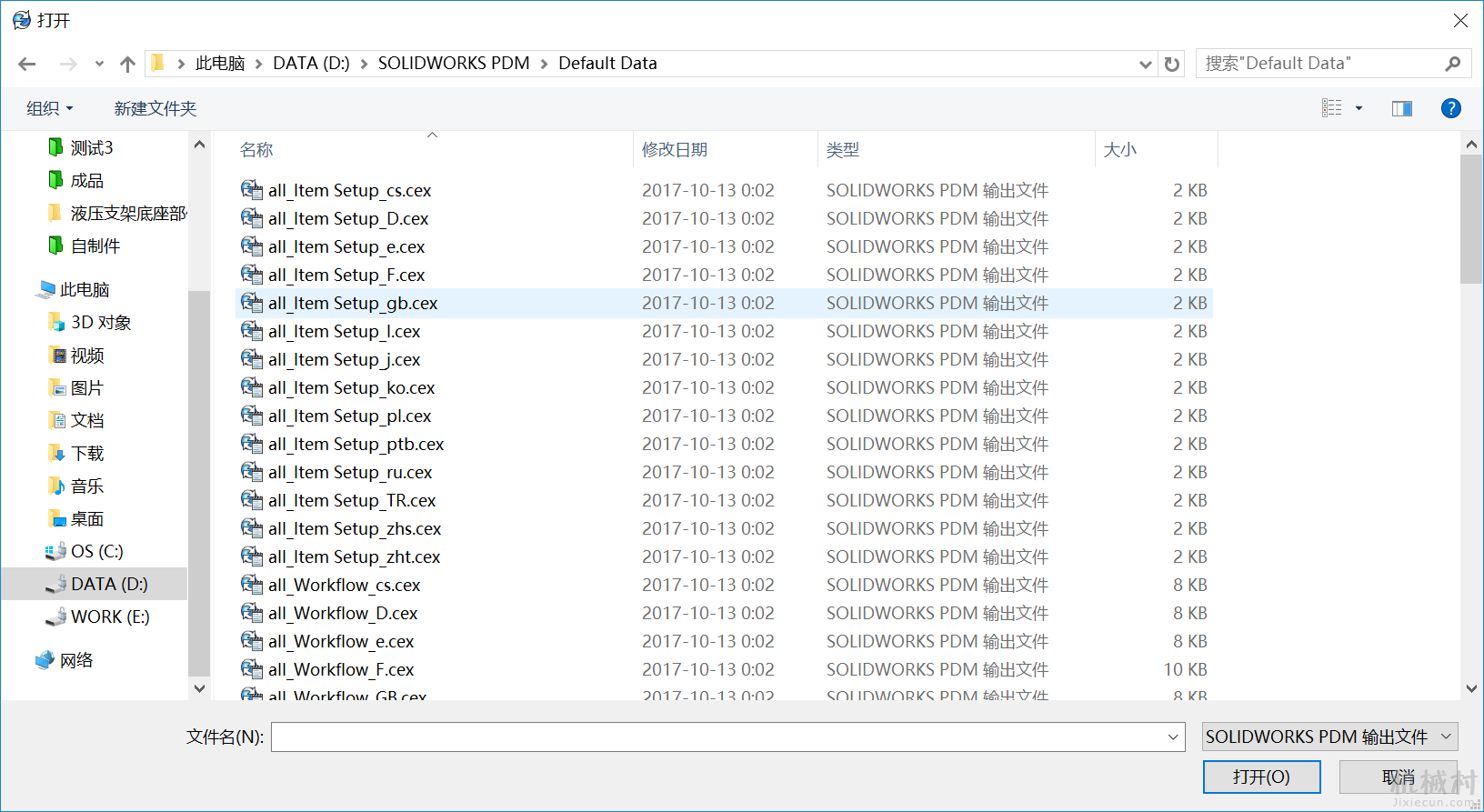
Task: Open 下载 folder in sidebar
Action: tap(87, 453)
